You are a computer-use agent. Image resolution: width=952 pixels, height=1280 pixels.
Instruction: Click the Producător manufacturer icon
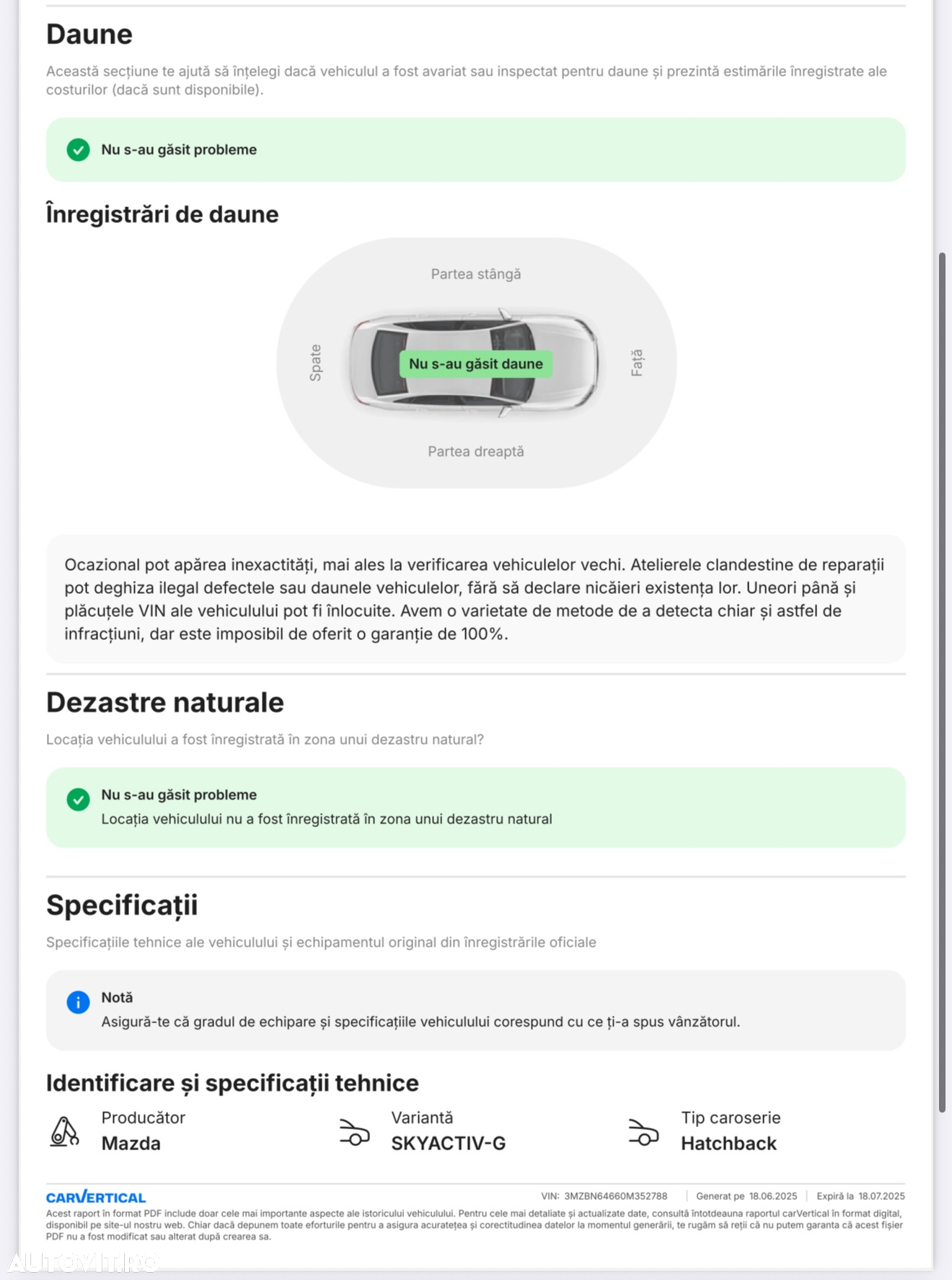pyautogui.click(x=64, y=1131)
